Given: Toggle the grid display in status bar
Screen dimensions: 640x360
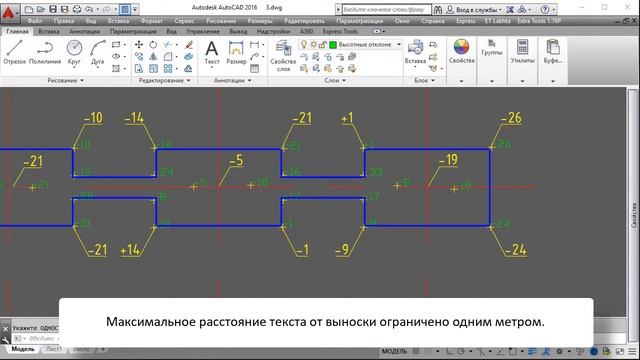Looking at the screenshot, I should pos(416,351).
